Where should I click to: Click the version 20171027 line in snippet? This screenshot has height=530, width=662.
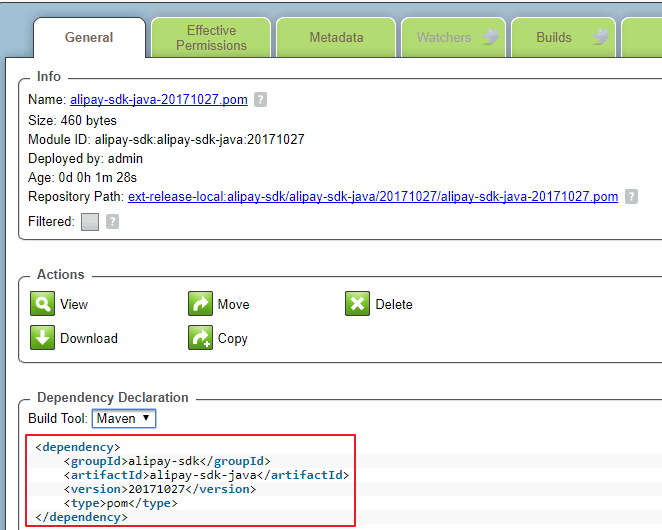click(x=160, y=489)
